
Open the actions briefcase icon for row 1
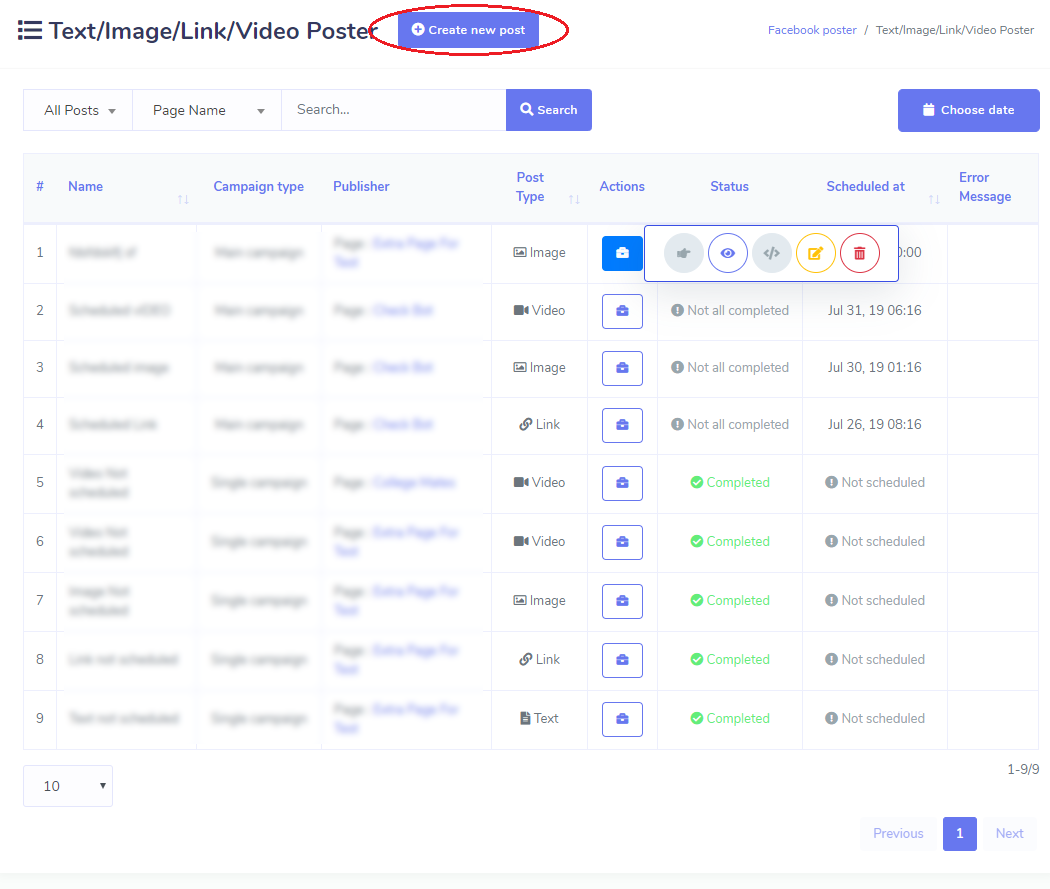(x=622, y=253)
